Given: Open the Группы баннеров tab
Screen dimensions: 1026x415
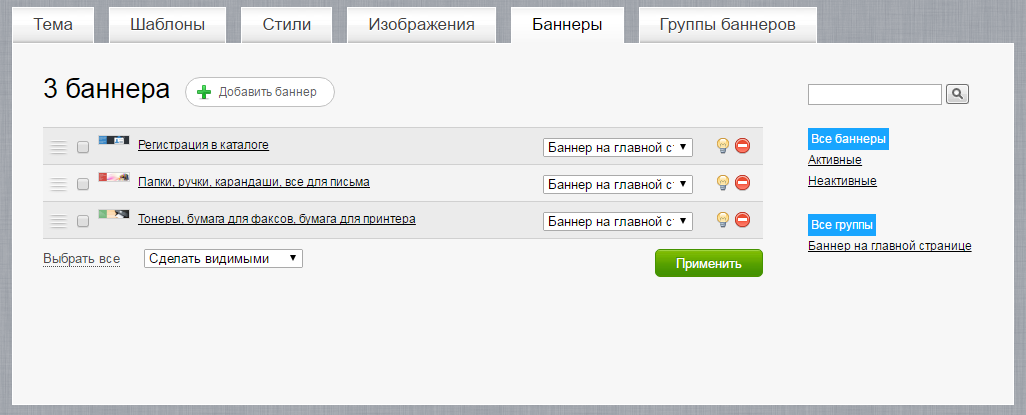Looking at the screenshot, I should [x=727, y=25].
